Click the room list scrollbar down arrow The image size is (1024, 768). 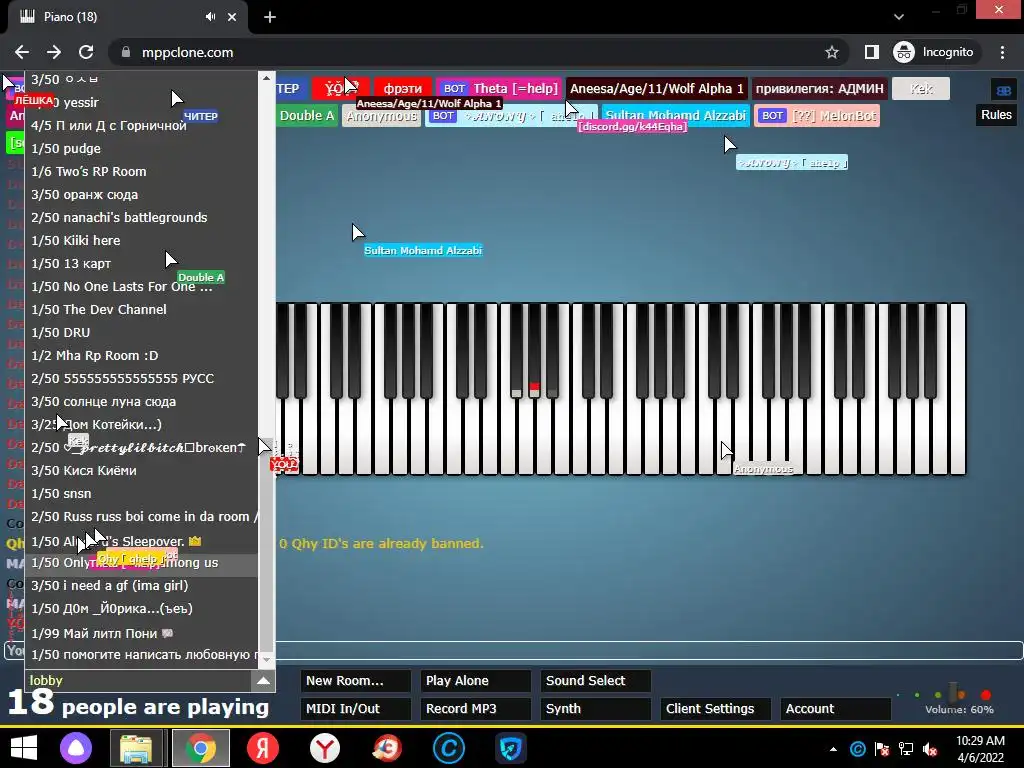[266, 660]
